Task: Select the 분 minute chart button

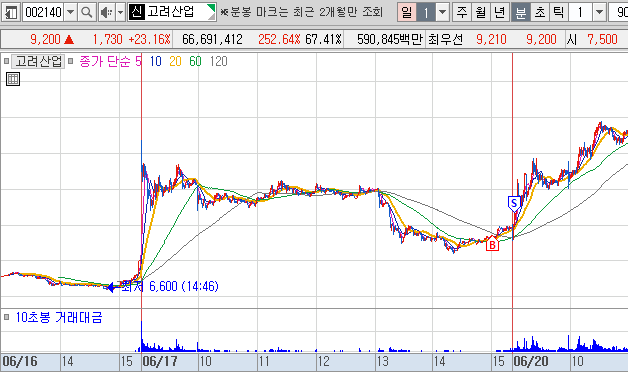Action: [521, 12]
